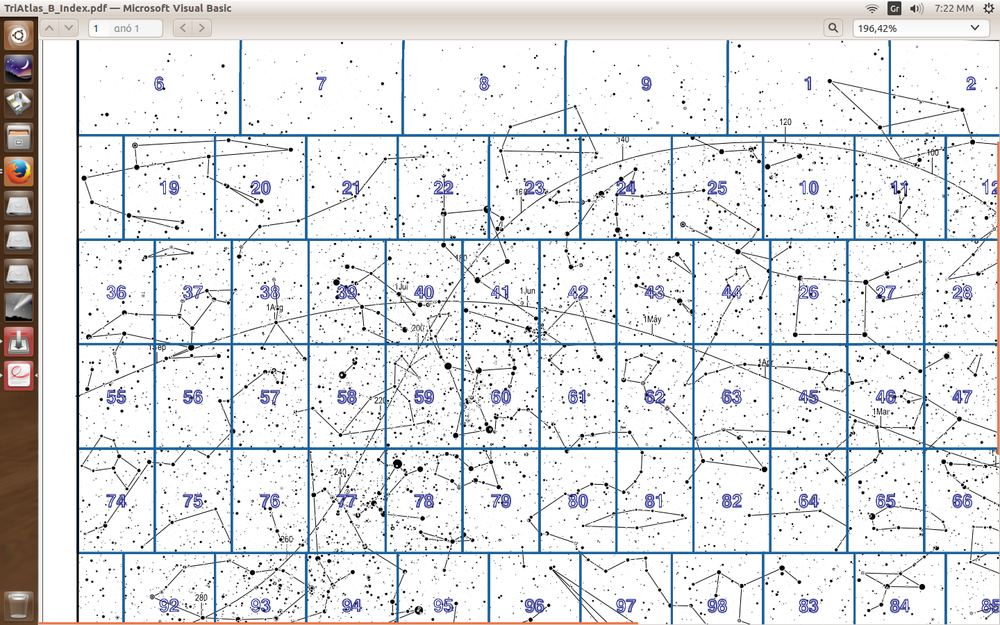The width and height of the screenshot is (1000, 625).
Task: Go to the previous page with the up arrow
Action: pyautogui.click(x=50, y=28)
